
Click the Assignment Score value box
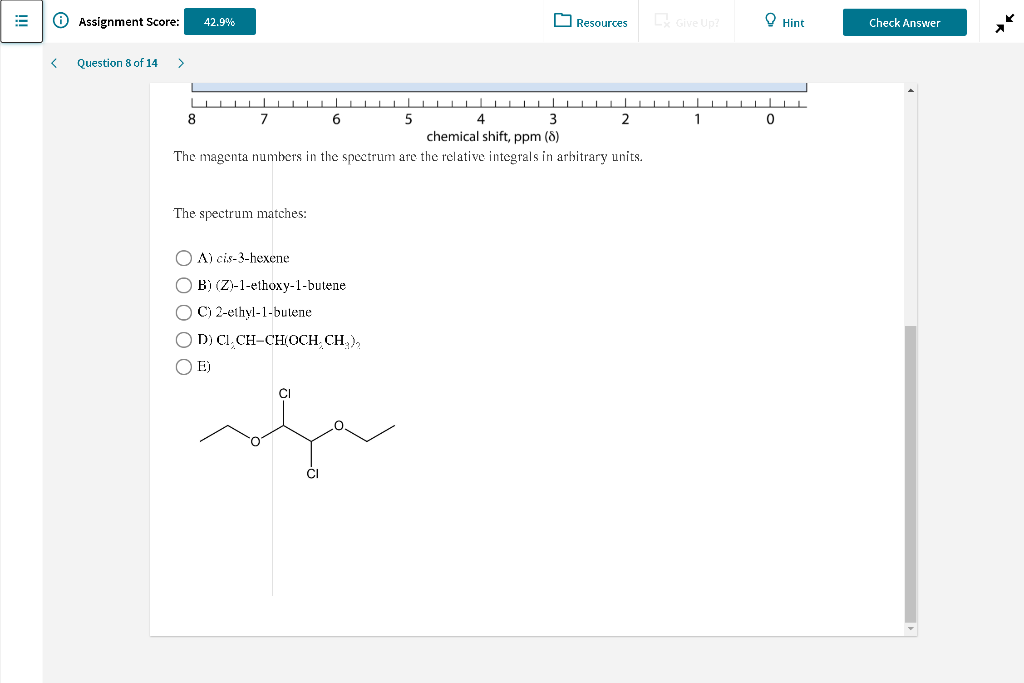pyautogui.click(x=220, y=20)
